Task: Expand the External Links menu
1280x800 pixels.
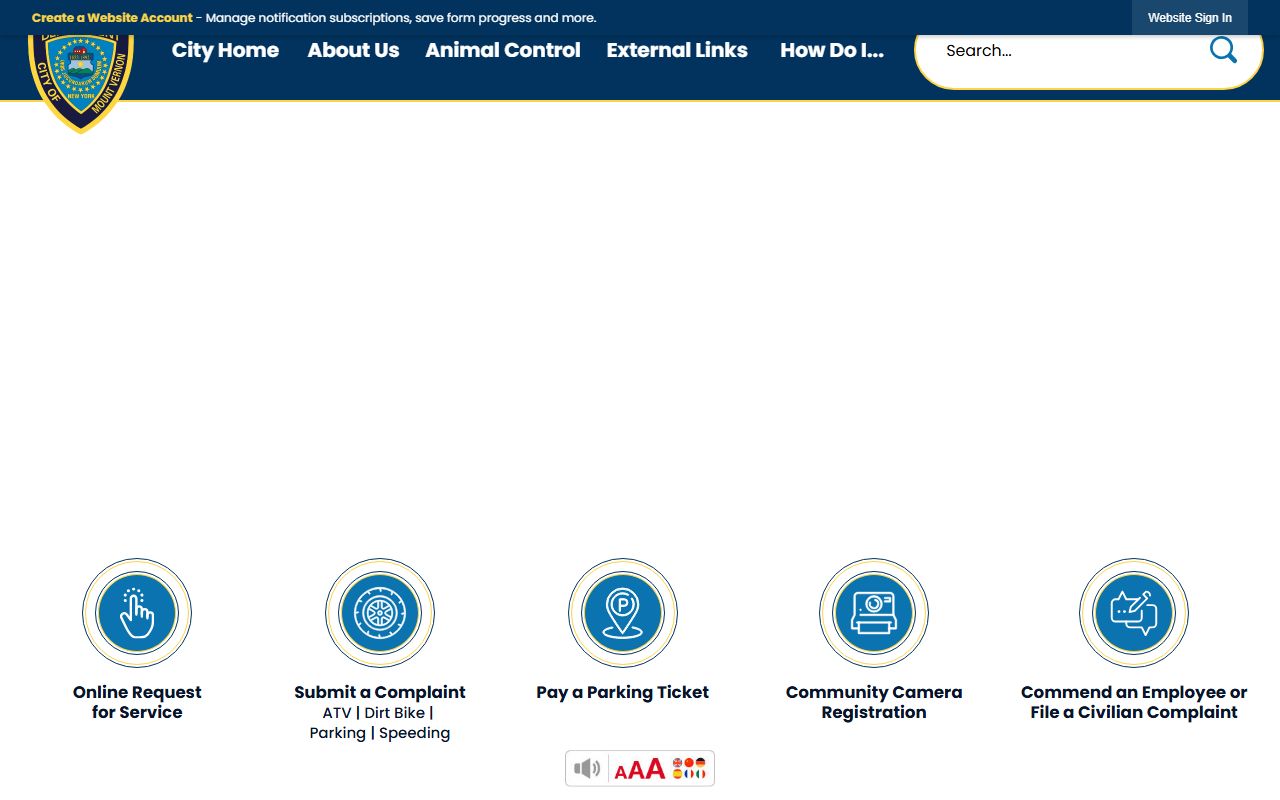Action: click(x=677, y=50)
